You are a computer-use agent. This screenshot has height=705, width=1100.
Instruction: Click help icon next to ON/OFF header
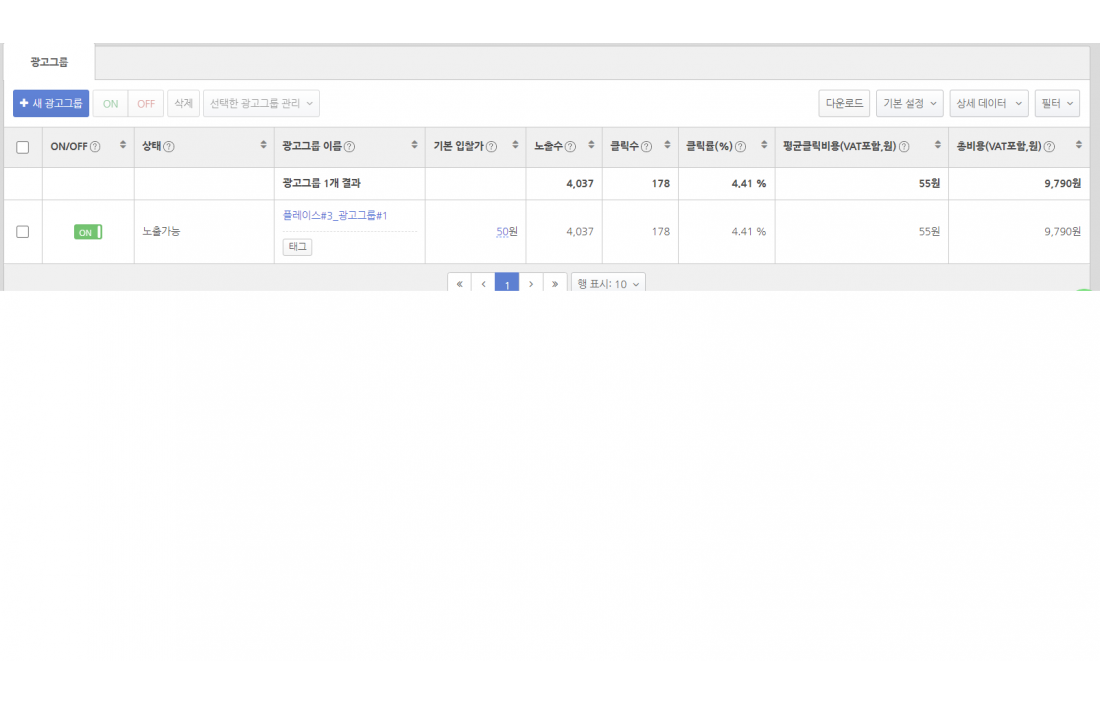point(95,147)
